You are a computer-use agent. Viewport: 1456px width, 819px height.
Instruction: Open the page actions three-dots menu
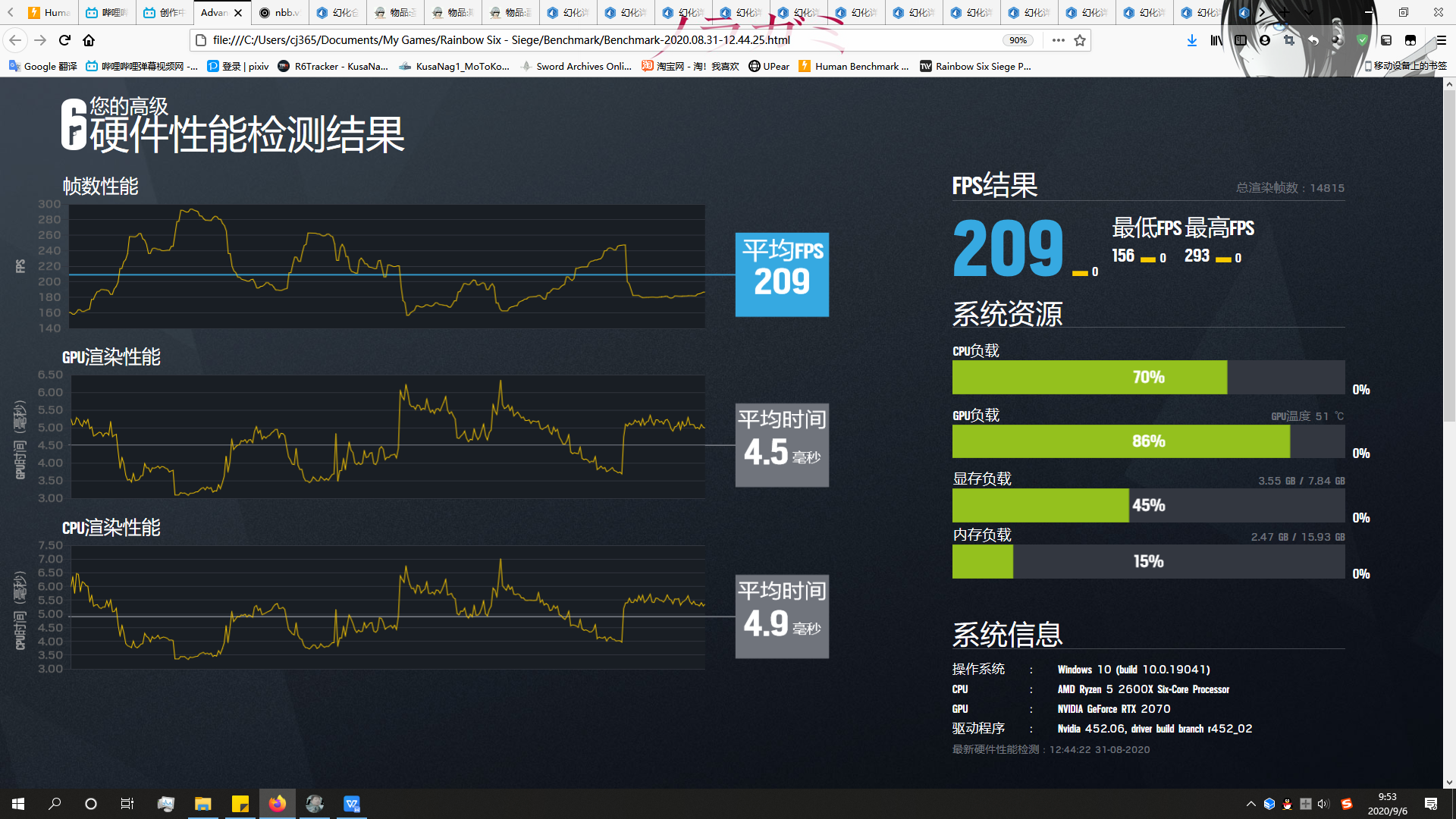click(x=1059, y=40)
